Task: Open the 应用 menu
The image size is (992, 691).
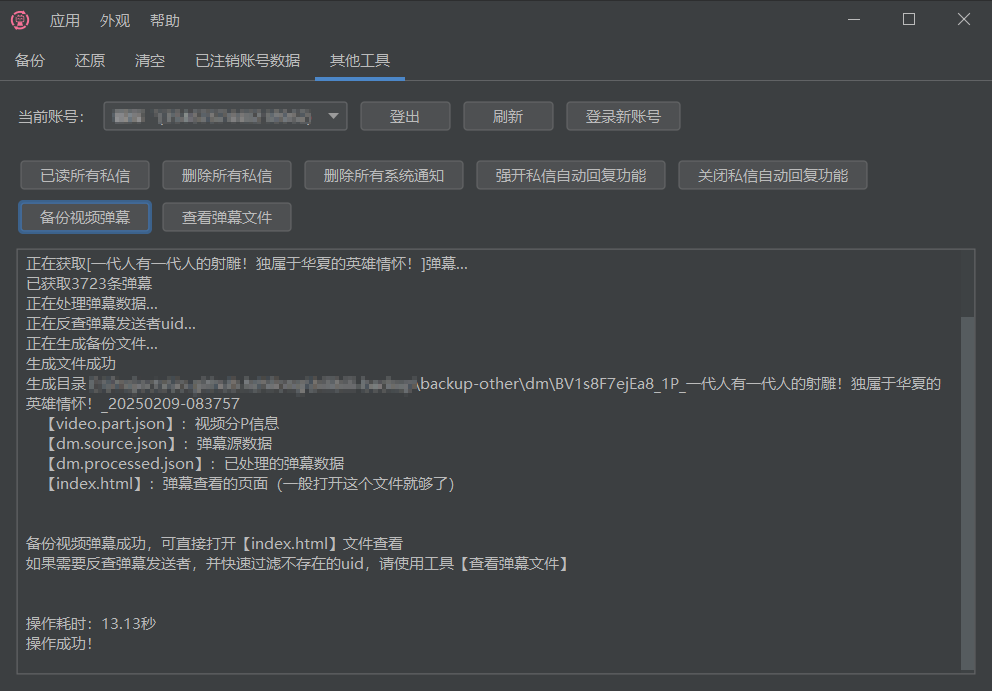Action: (65, 20)
